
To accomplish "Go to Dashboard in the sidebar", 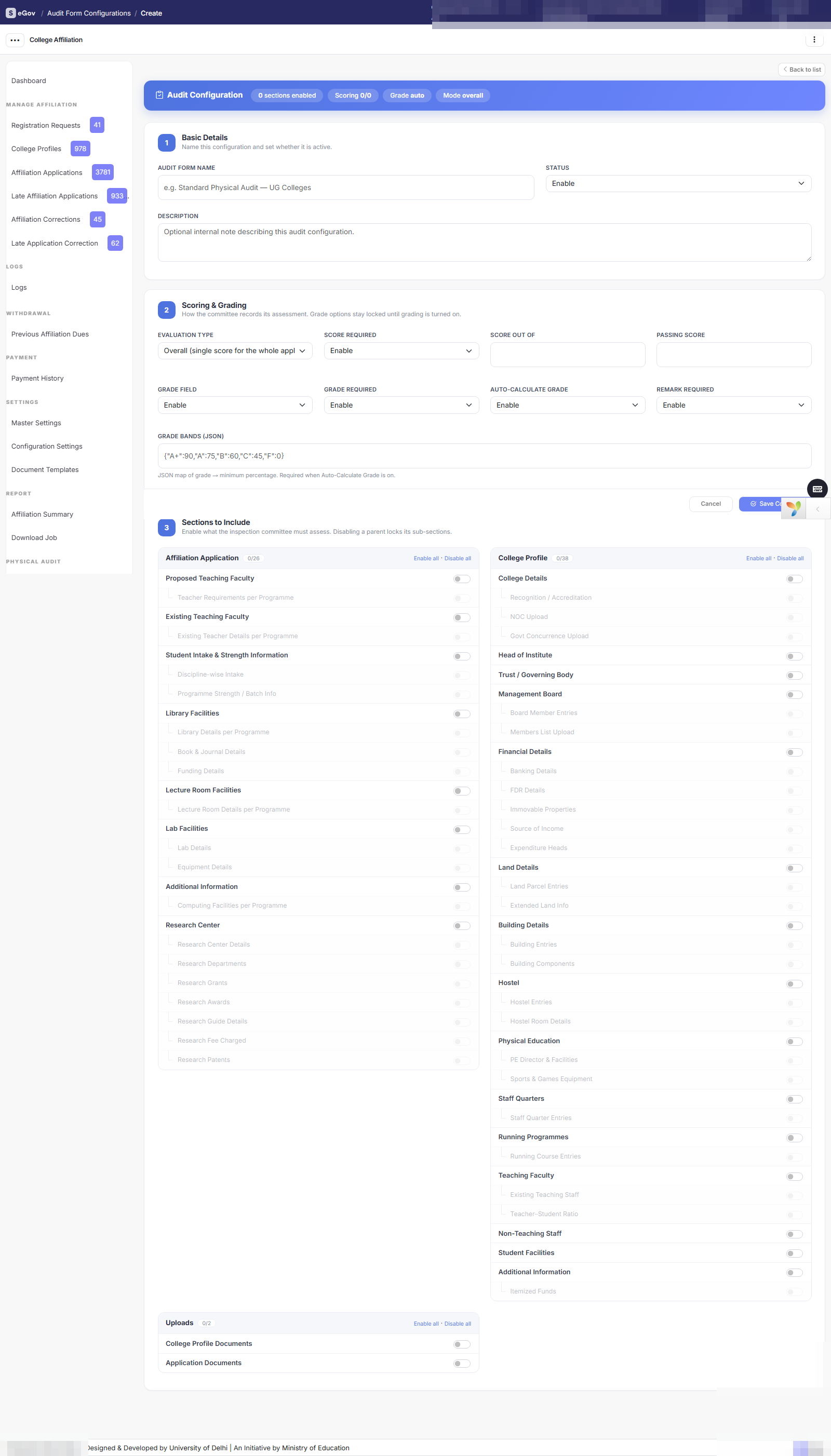I will pyautogui.click(x=29, y=81).
